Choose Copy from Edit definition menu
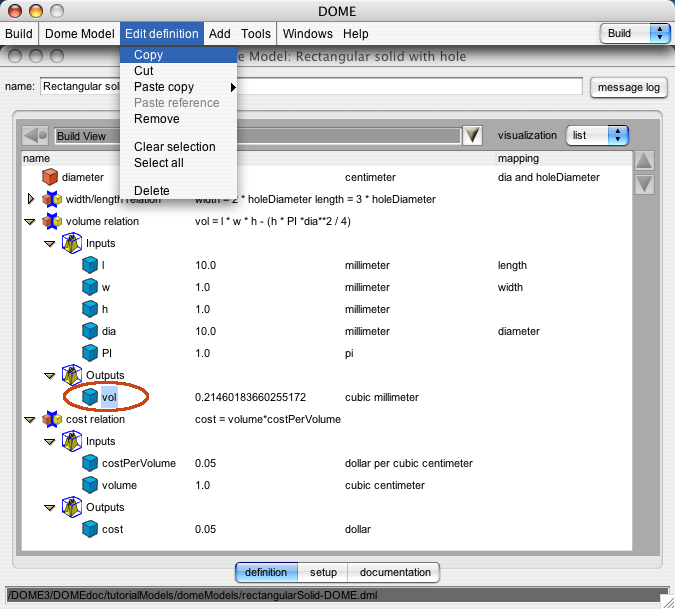This screenshot has height=609, width=675. [x=179, y=55]
